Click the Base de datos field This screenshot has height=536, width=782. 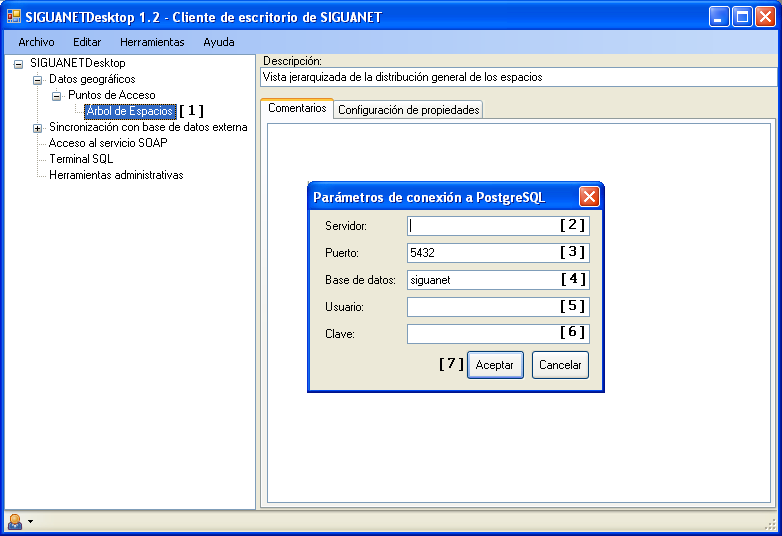tap(498, 280)
